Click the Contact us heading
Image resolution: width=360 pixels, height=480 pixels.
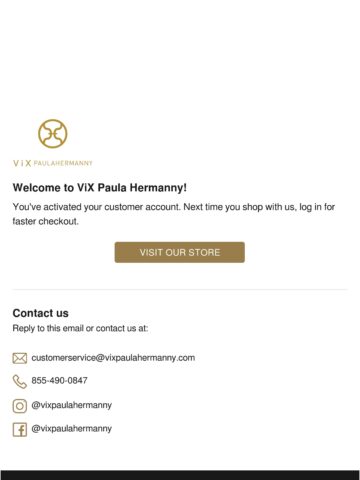click(x=41, y=313)
